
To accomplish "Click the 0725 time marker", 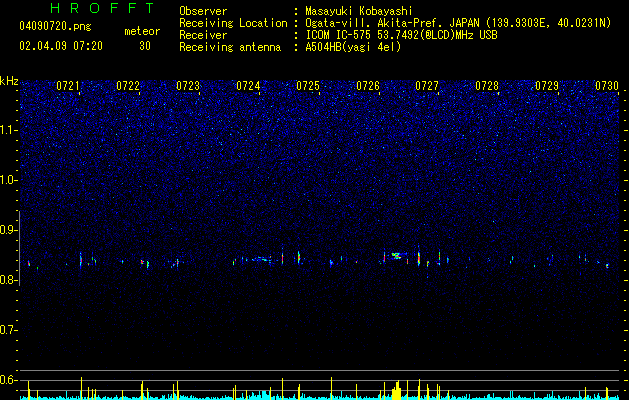I will point(308,86).
